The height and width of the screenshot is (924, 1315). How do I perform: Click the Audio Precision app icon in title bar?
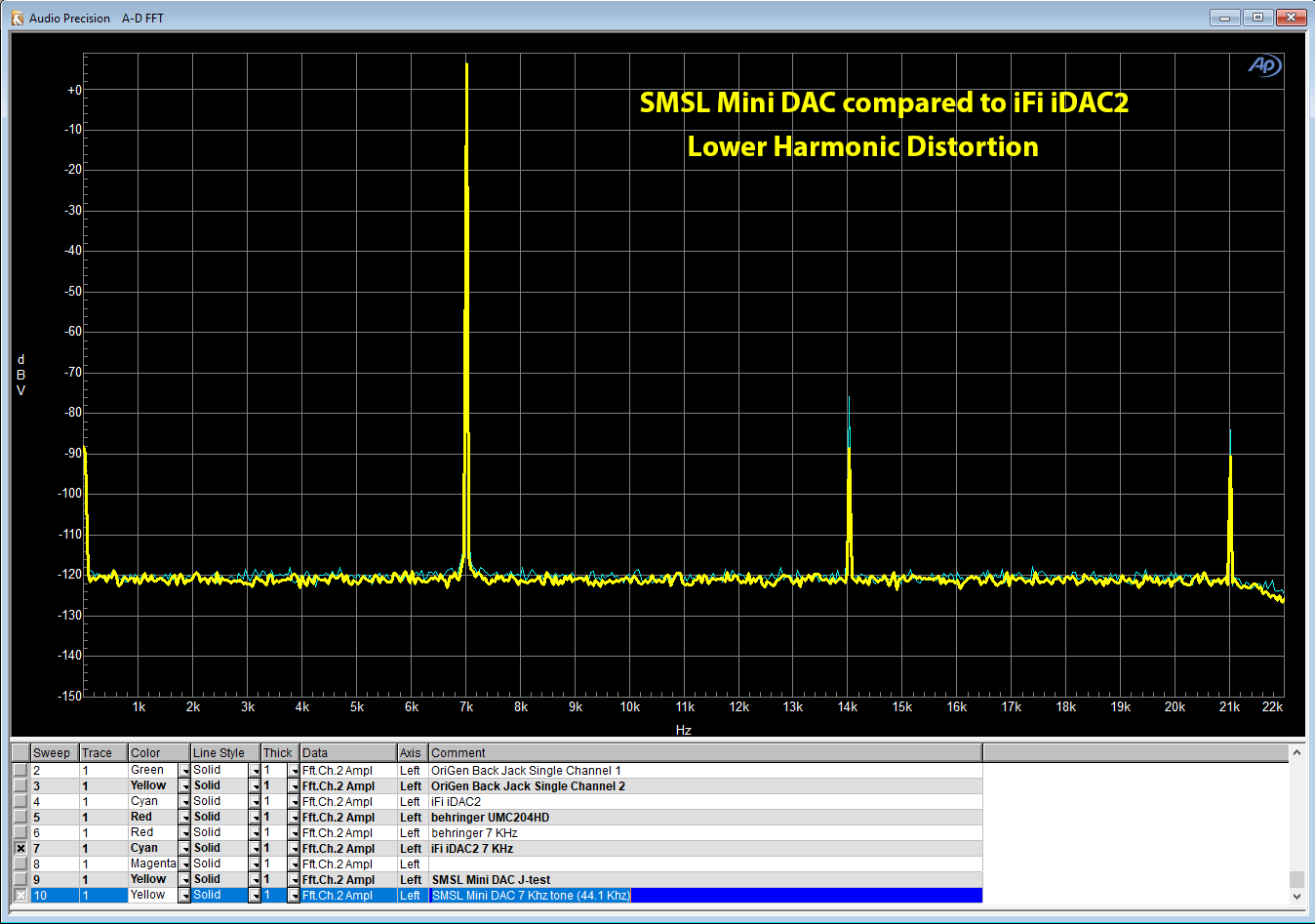pos(17,18)
